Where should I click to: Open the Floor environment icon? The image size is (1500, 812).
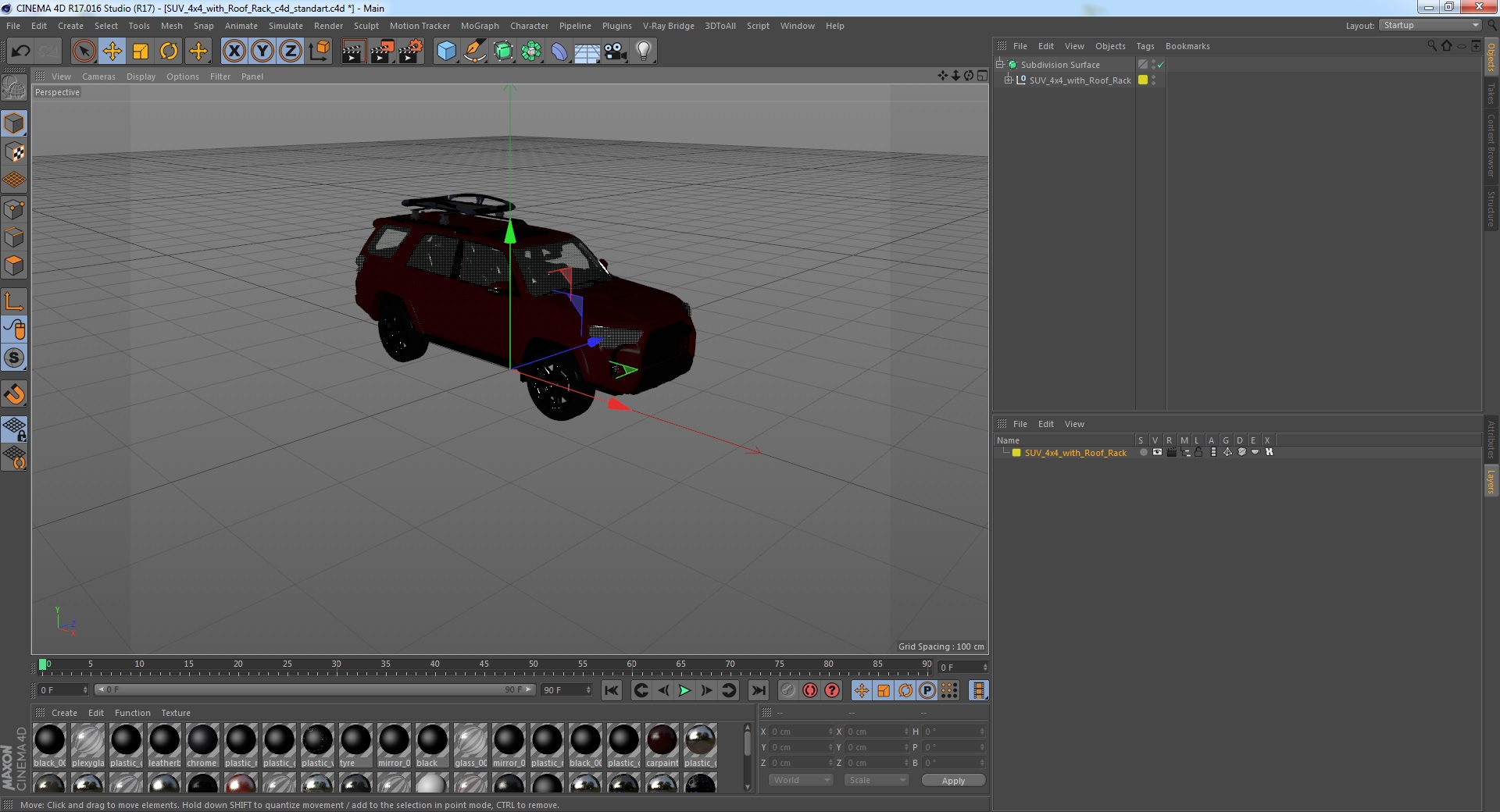coord(587,52)
